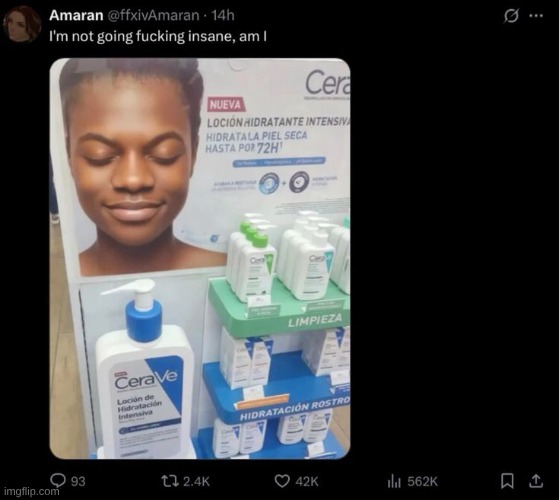Open the @ffxivAmaran handle link
Screen dimensions: 559x500
pos(153,15)
